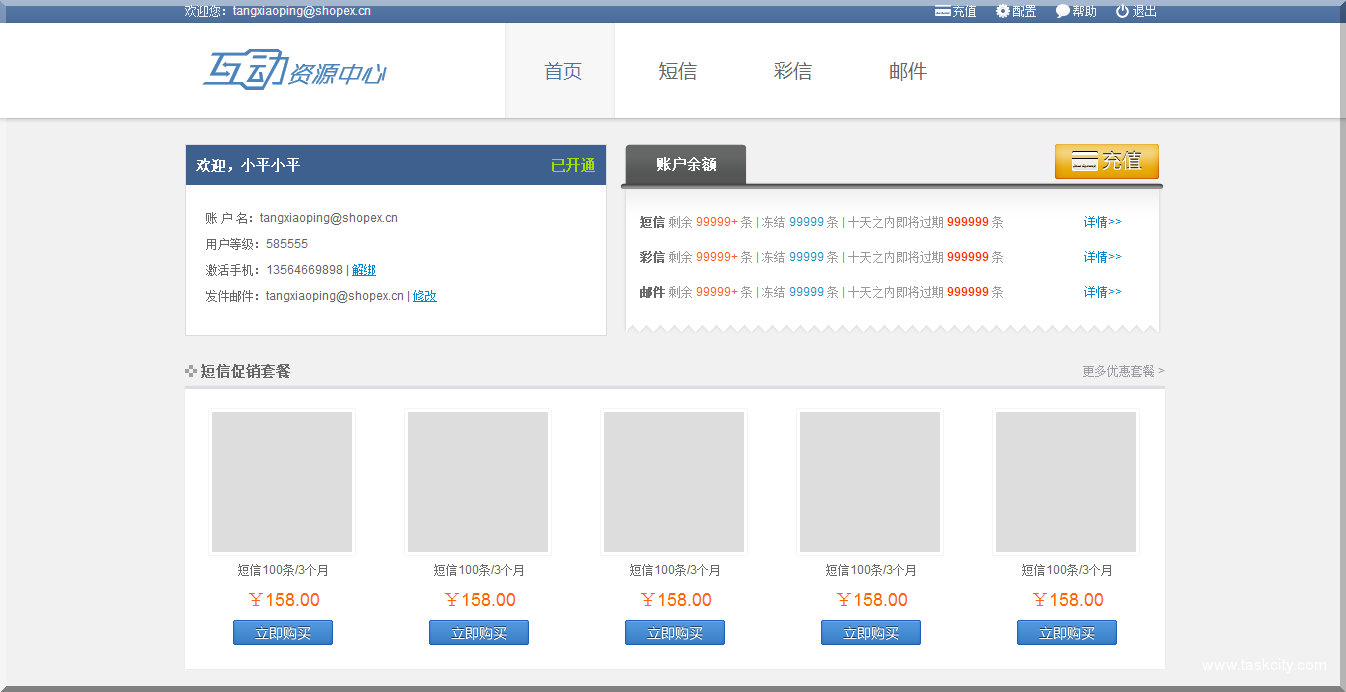Click the 短信促销套餐 section heading

pyautogui.click(x=245, y=371)
